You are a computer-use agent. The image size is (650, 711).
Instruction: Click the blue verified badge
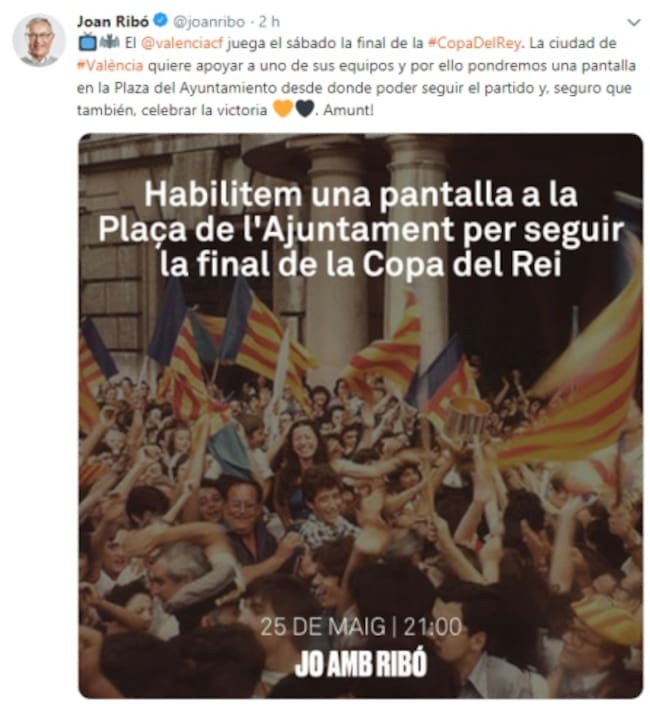tap(161, 20)
